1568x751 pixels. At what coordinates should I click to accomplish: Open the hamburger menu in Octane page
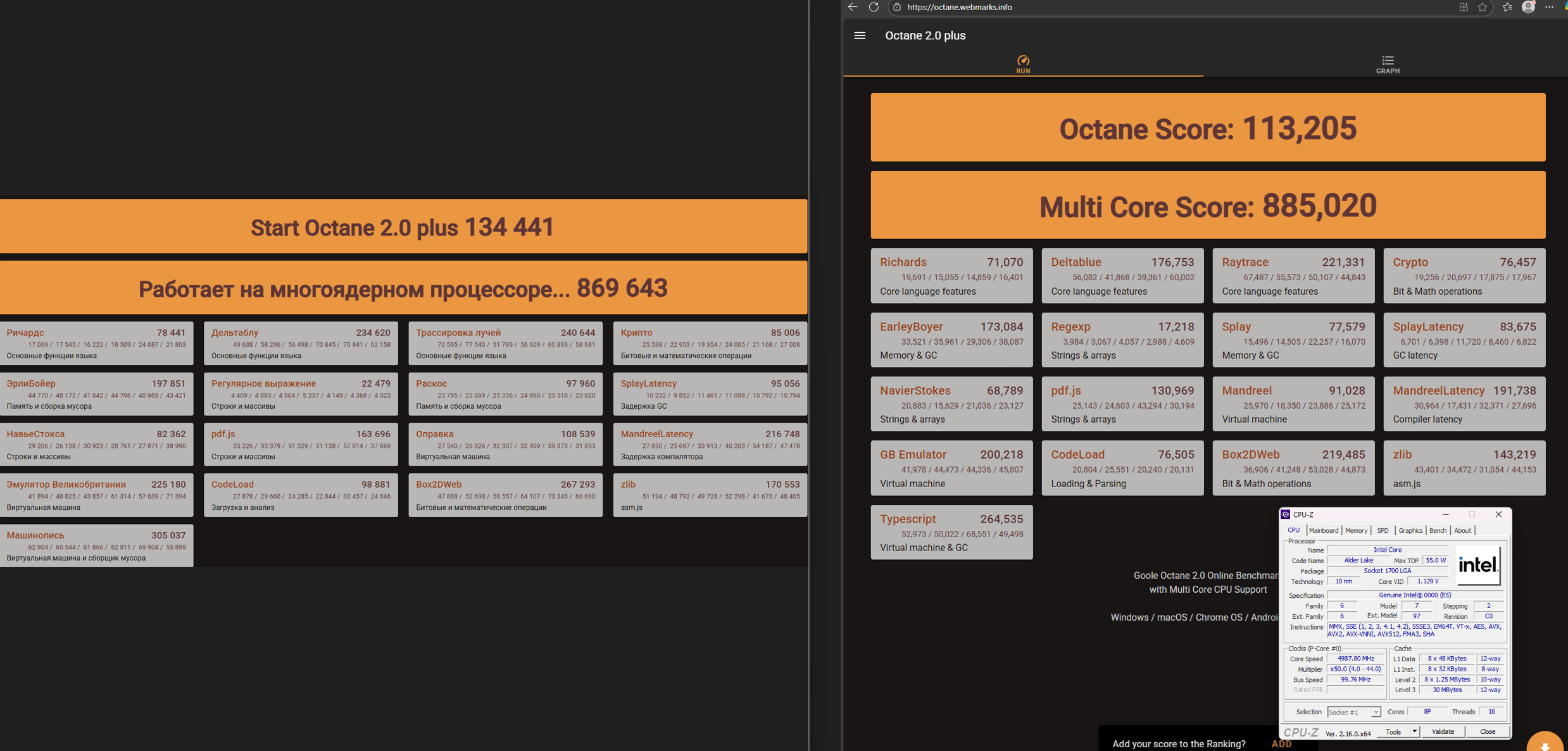[x=859, y=35]
